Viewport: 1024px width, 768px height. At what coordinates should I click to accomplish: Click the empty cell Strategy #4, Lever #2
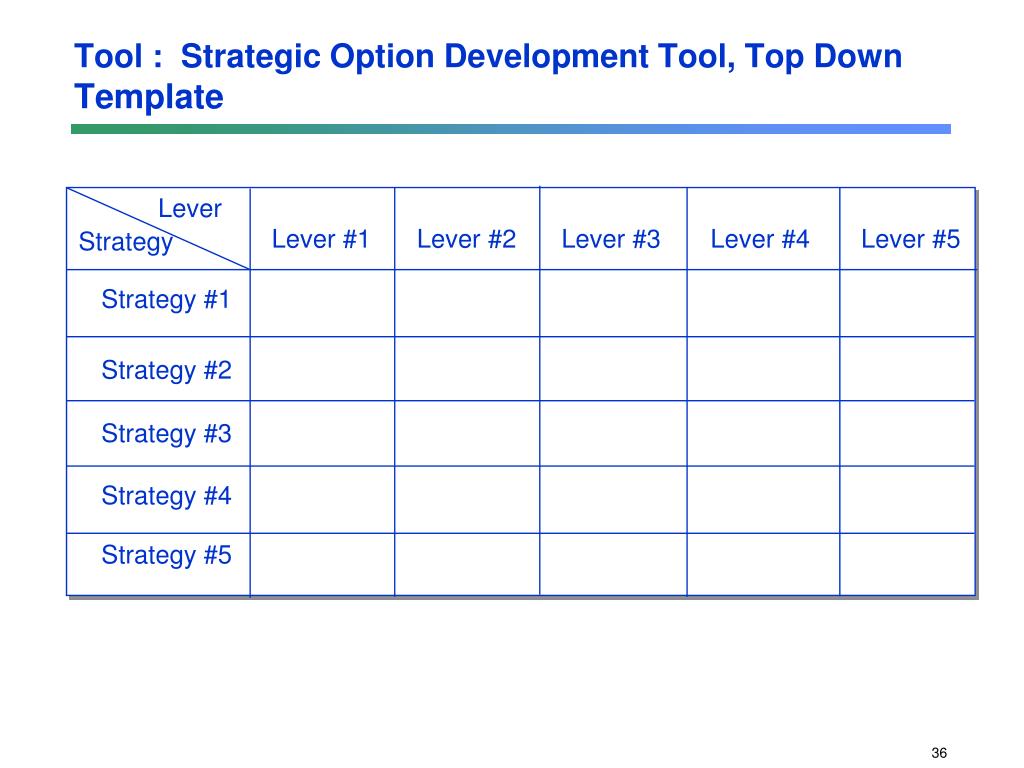tap(467, 500)
